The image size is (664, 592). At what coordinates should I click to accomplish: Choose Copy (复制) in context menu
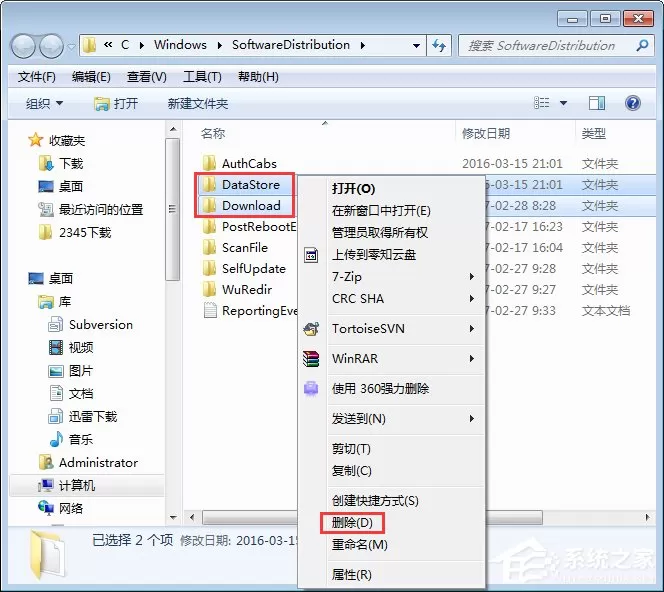pos(351,471)
